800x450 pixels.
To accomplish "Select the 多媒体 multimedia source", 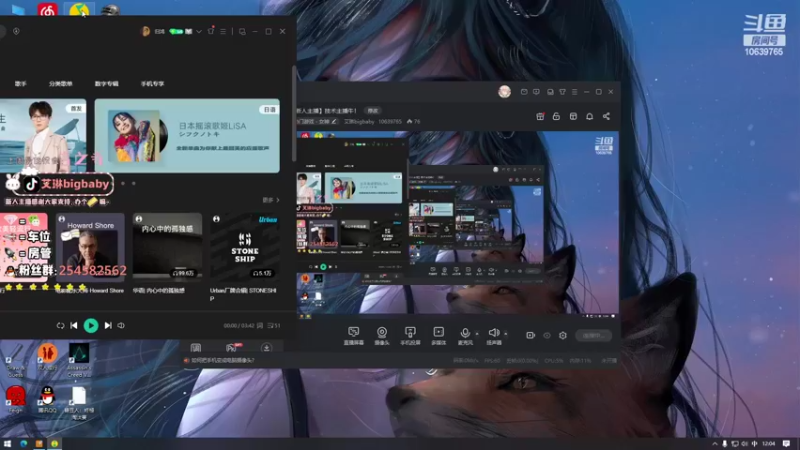I will (438, 336).
